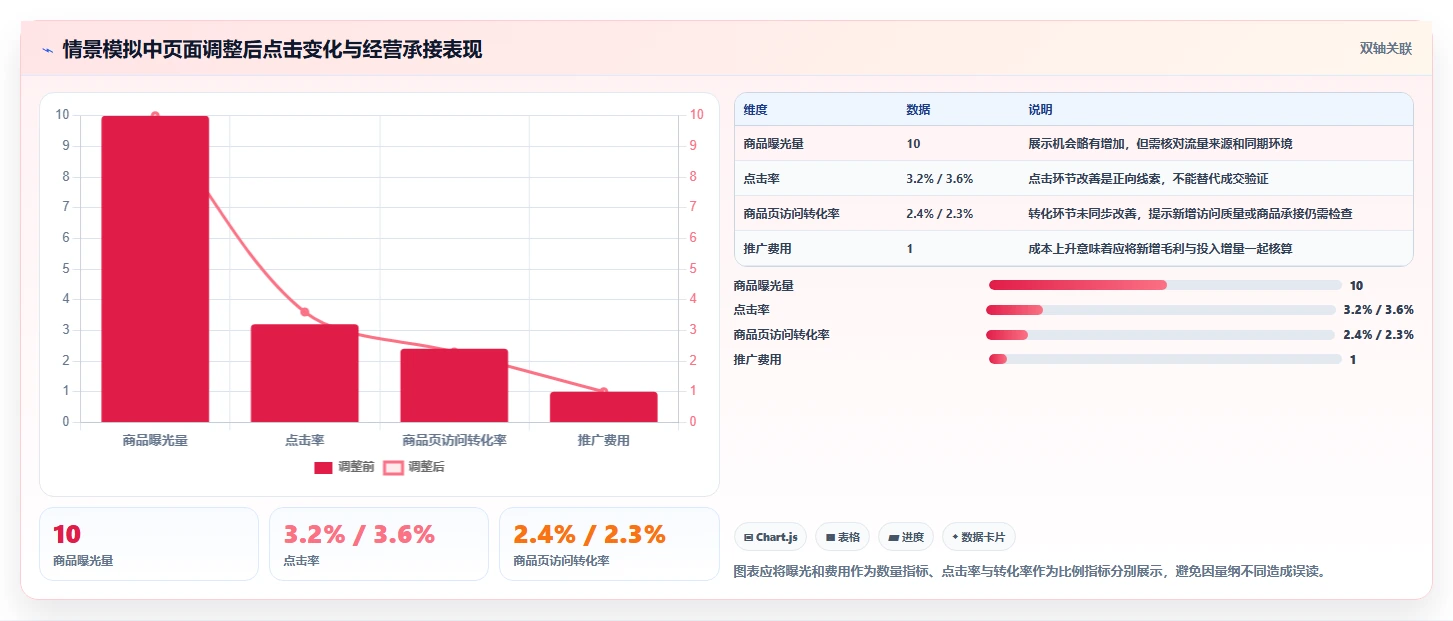Select the 数据卡片 tag chip

click(979, 537)
